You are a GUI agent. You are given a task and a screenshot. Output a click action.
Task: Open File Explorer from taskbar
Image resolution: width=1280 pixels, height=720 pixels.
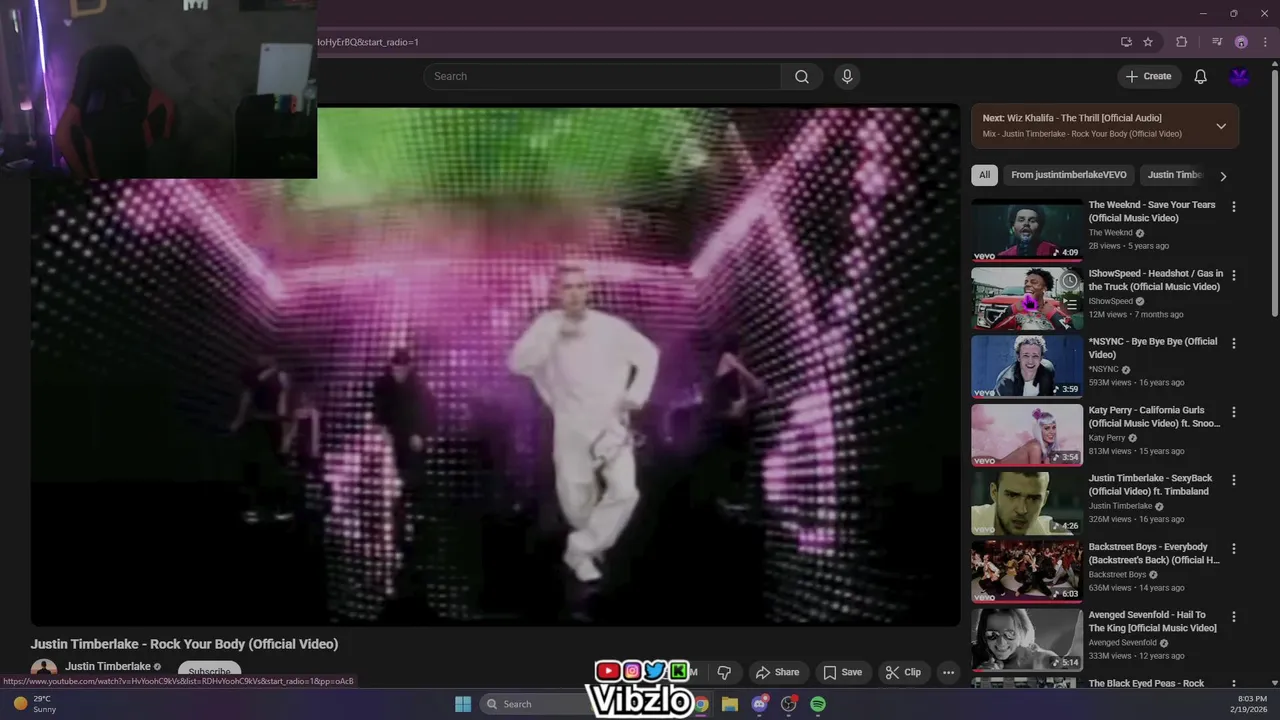click(730, 704)
